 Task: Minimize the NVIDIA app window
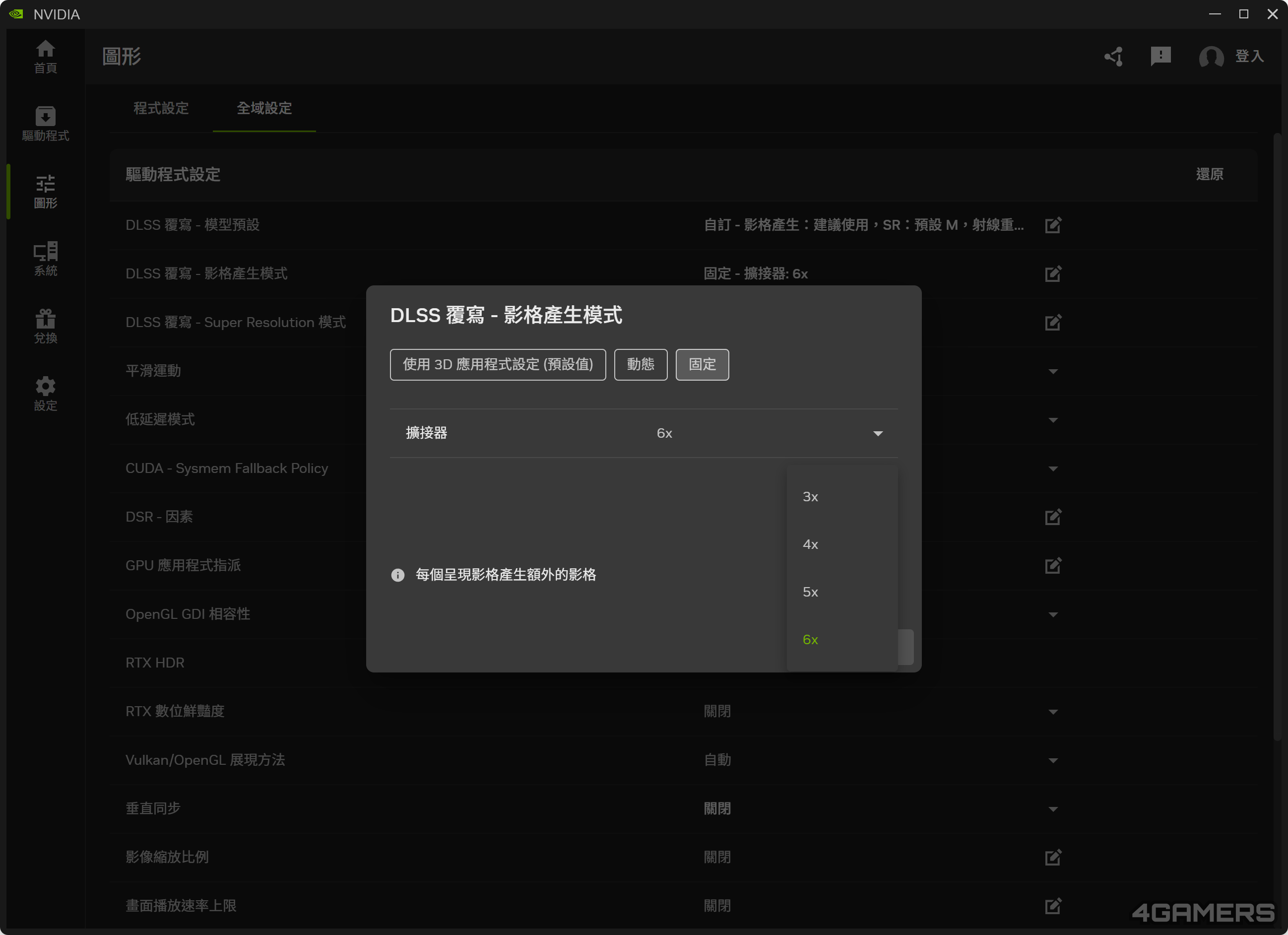(x=1215, y=13)
